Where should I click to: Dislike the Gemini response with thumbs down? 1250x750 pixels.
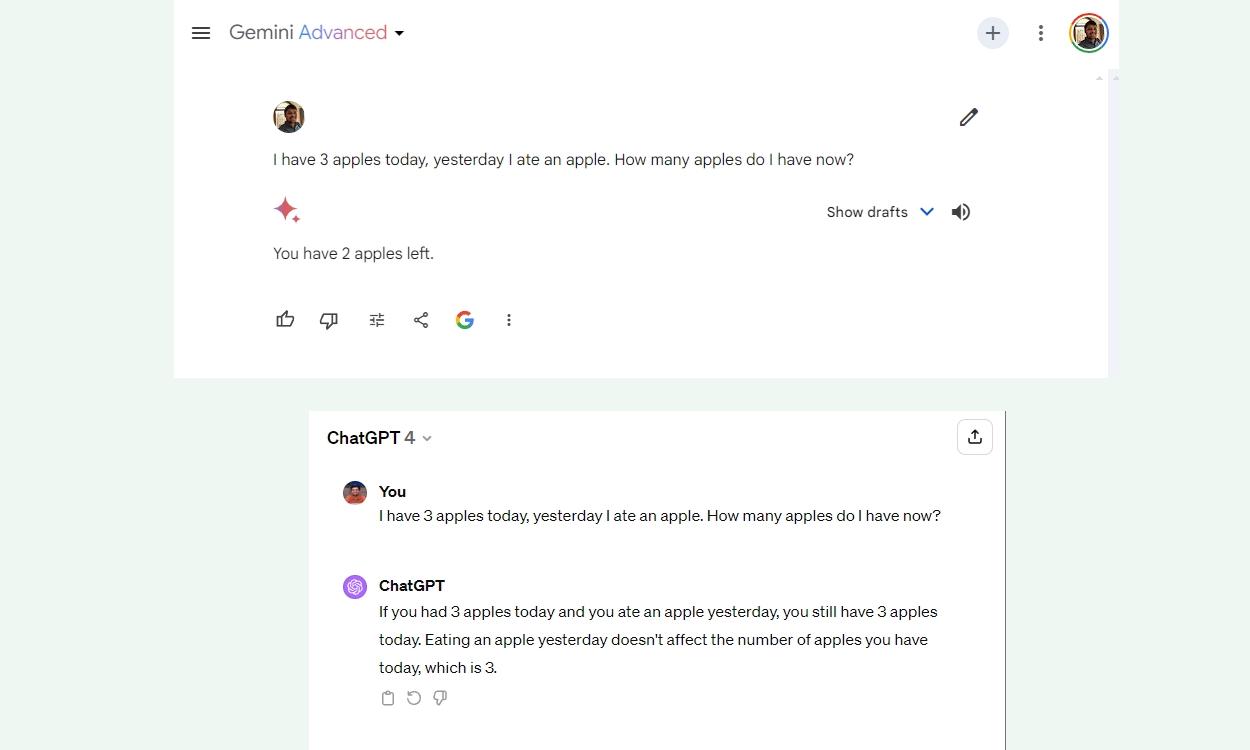[x=329, y=320]
